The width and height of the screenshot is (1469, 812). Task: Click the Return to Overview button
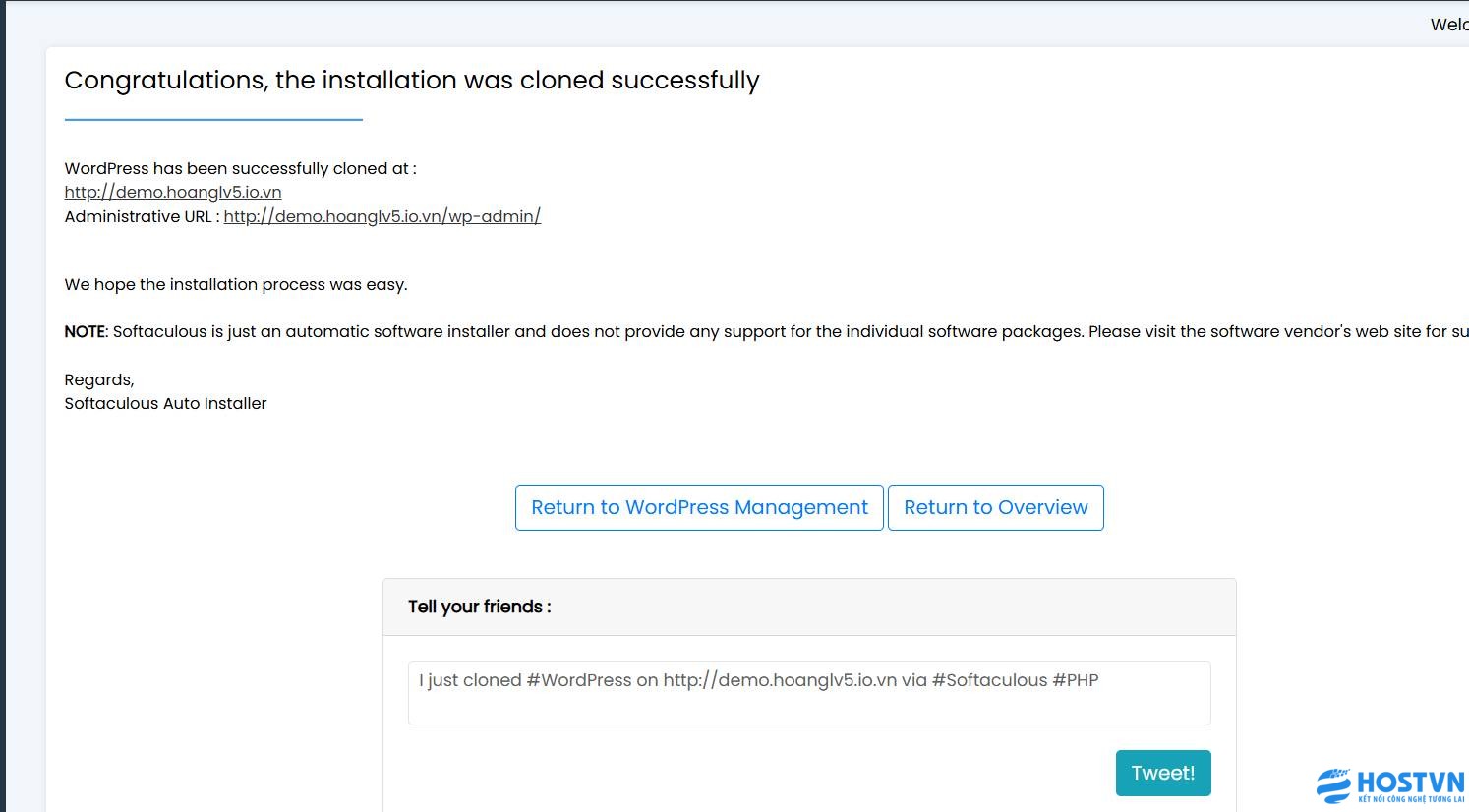click(995, 507)
